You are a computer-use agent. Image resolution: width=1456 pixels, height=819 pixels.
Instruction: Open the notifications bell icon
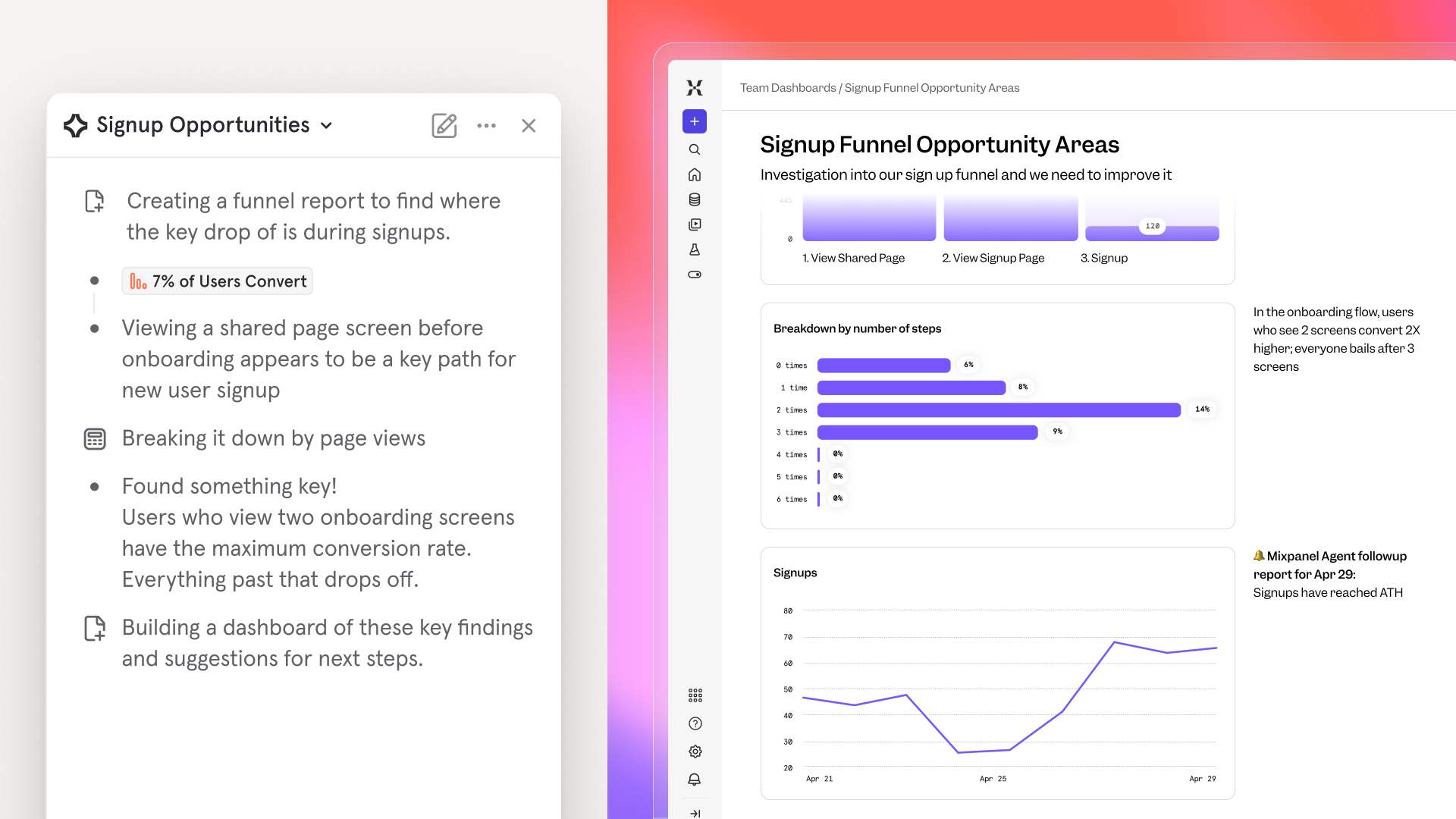(695, 780)
